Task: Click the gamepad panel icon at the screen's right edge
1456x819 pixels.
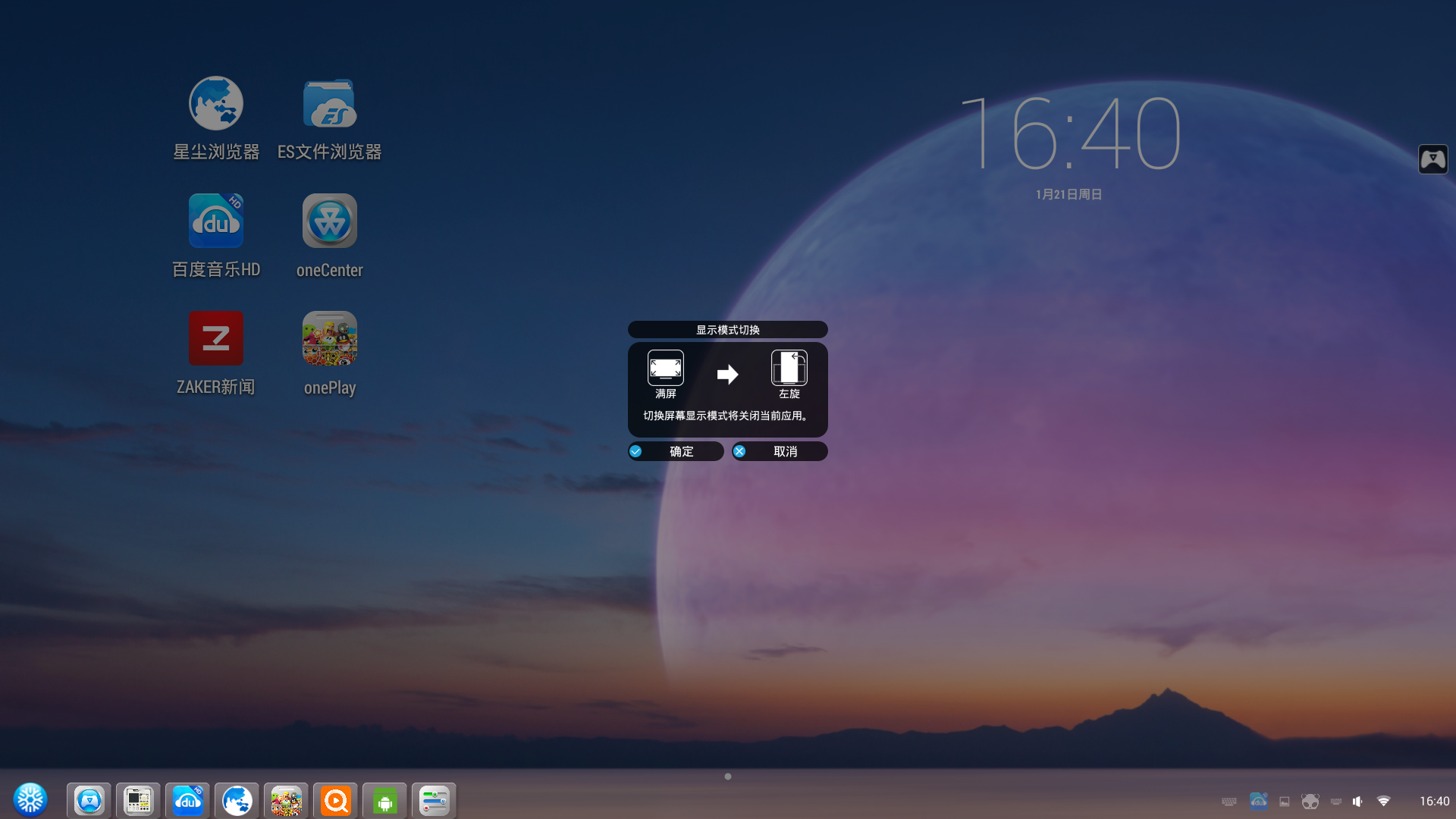Action: tap(1432, 159)
